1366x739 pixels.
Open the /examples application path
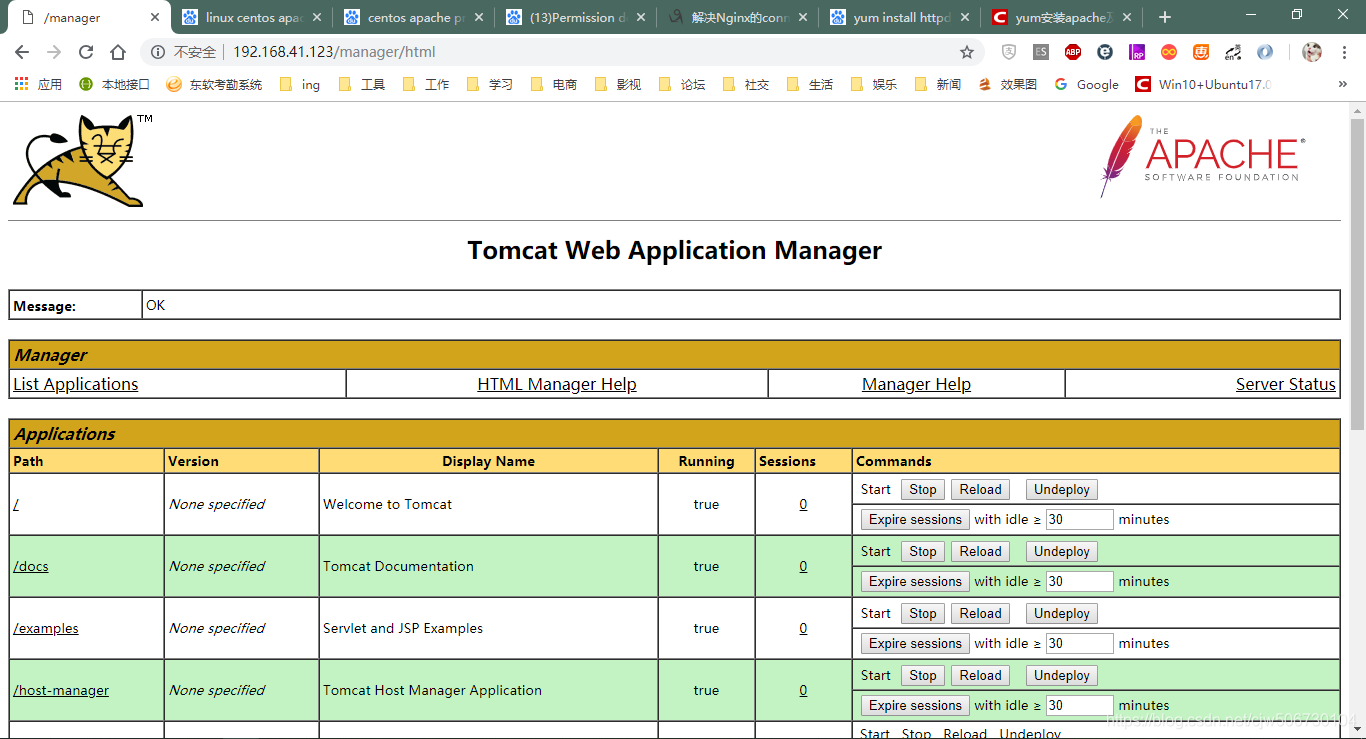[46, 628]
